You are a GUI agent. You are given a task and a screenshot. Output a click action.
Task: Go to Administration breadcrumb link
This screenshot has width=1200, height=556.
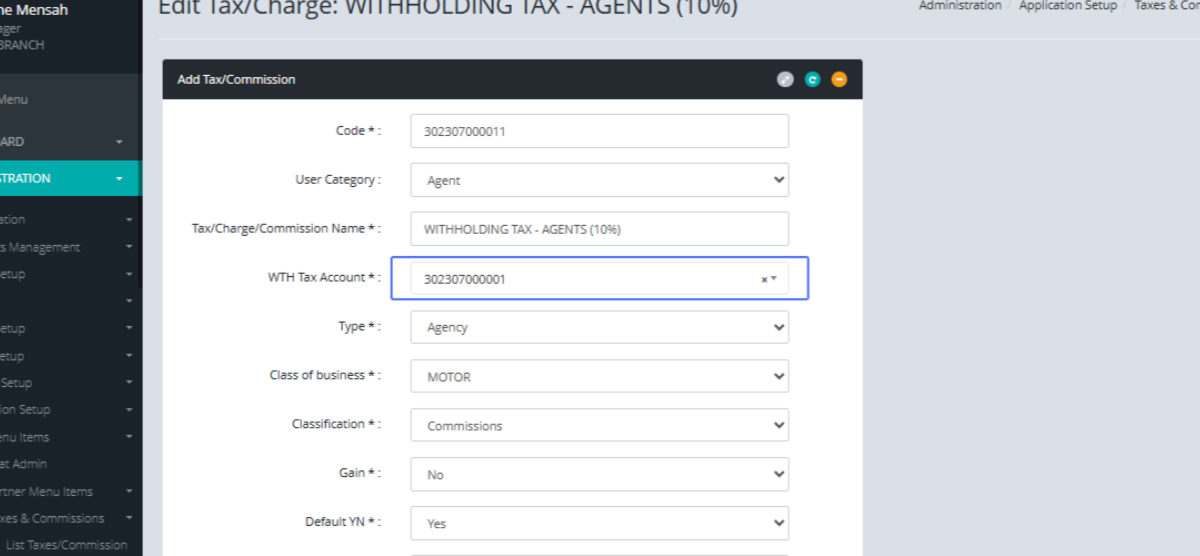(x=959, y=6)
